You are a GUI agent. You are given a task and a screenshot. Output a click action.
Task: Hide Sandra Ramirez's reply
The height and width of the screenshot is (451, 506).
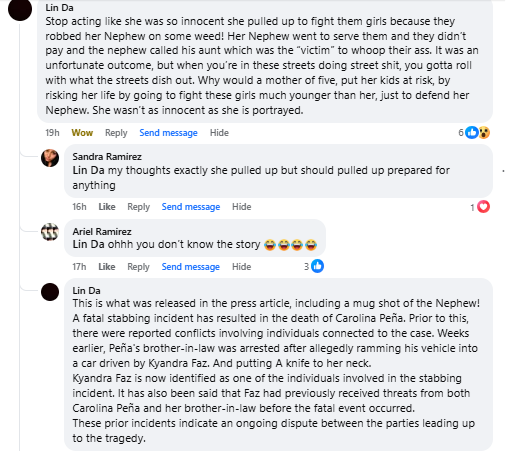pos(242,207)
